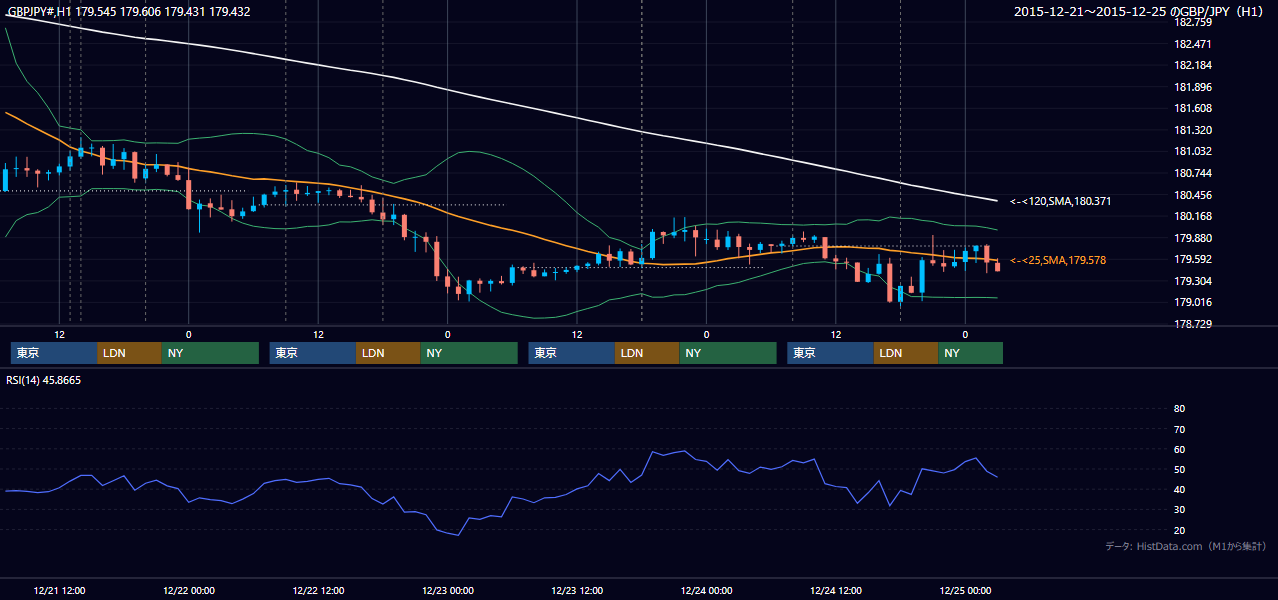Click the RSI scale value 80
The height and width of the screenshot is (600, 1278).
pyautogui.click(x=1179, y=409)
